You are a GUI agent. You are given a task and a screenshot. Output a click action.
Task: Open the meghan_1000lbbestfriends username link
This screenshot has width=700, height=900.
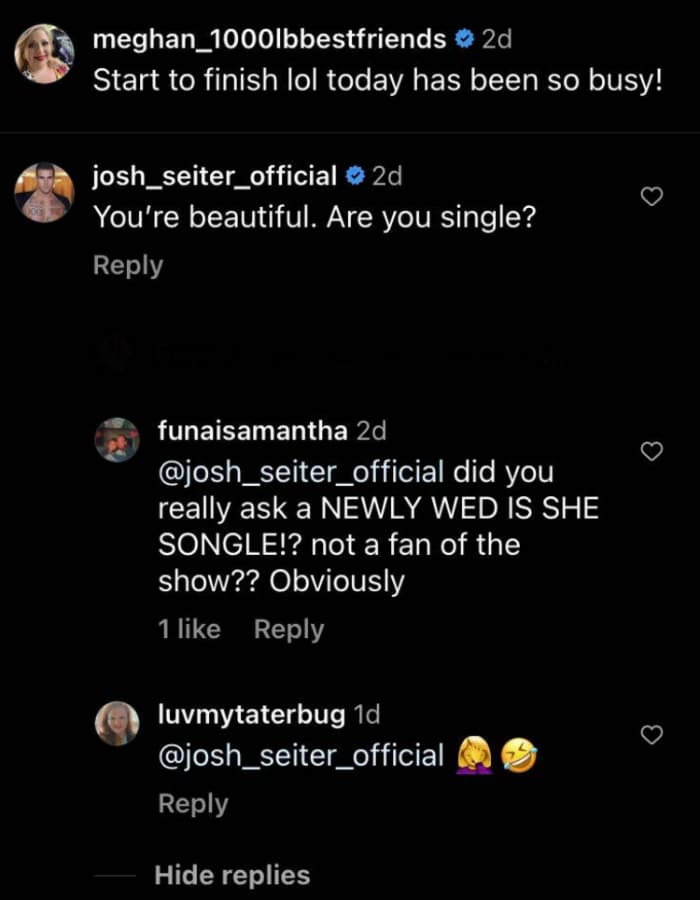[269, 40]
